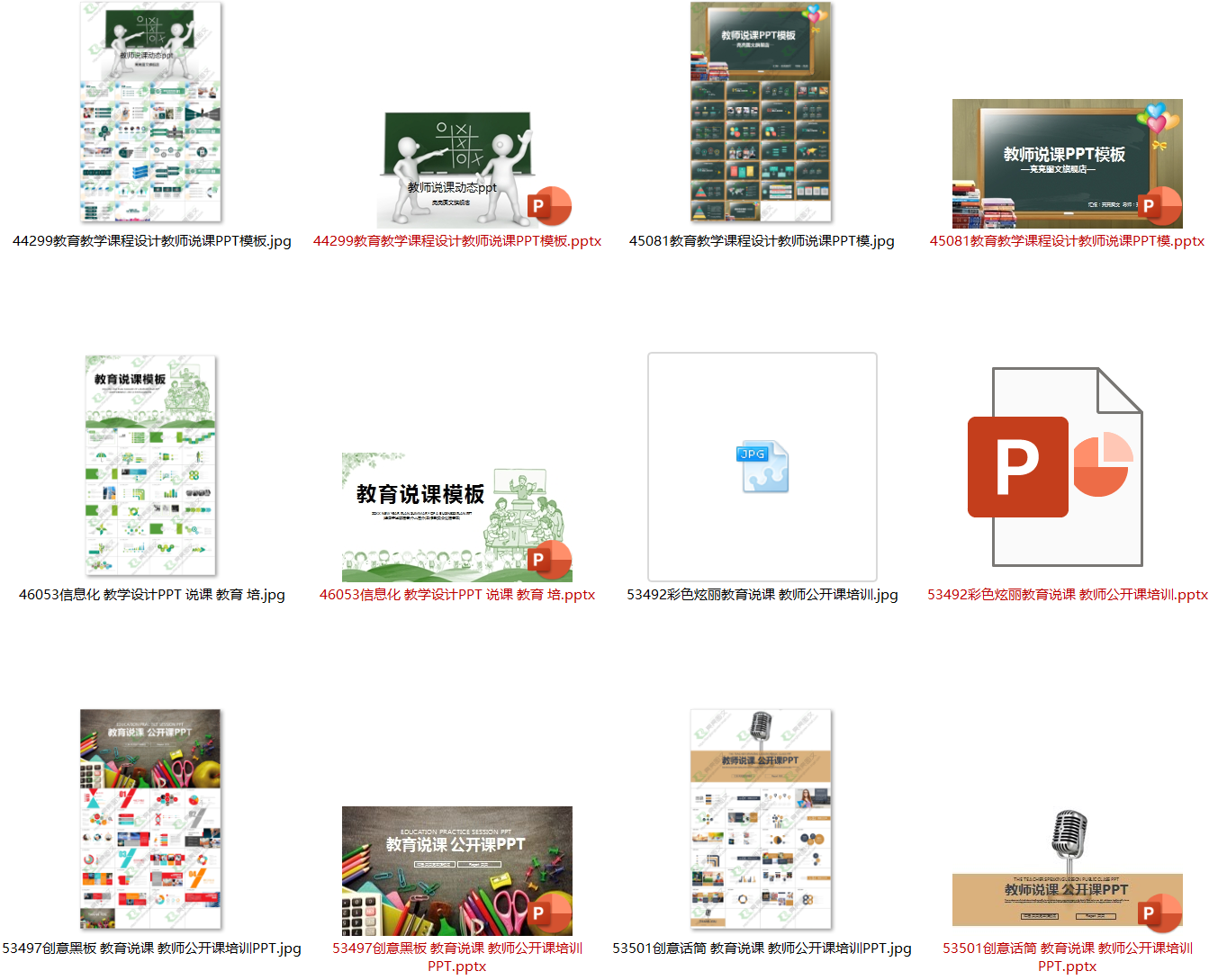
Task: Click the filename text of 53501 jpg file
Action: click(762, 949)
